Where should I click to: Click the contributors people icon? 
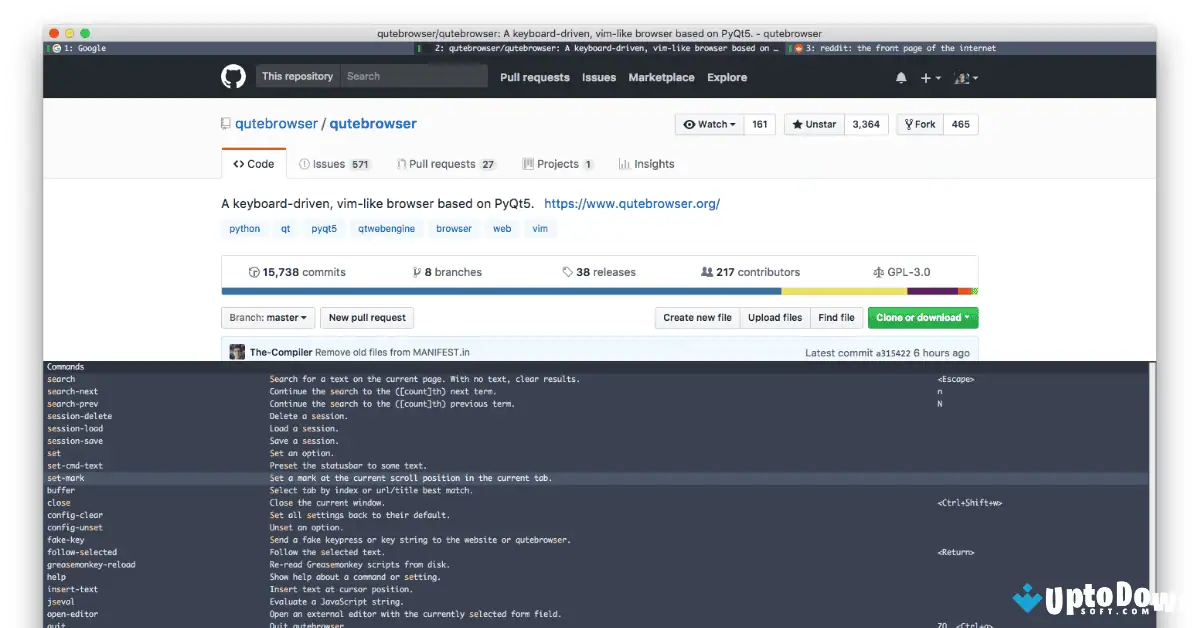707,272
